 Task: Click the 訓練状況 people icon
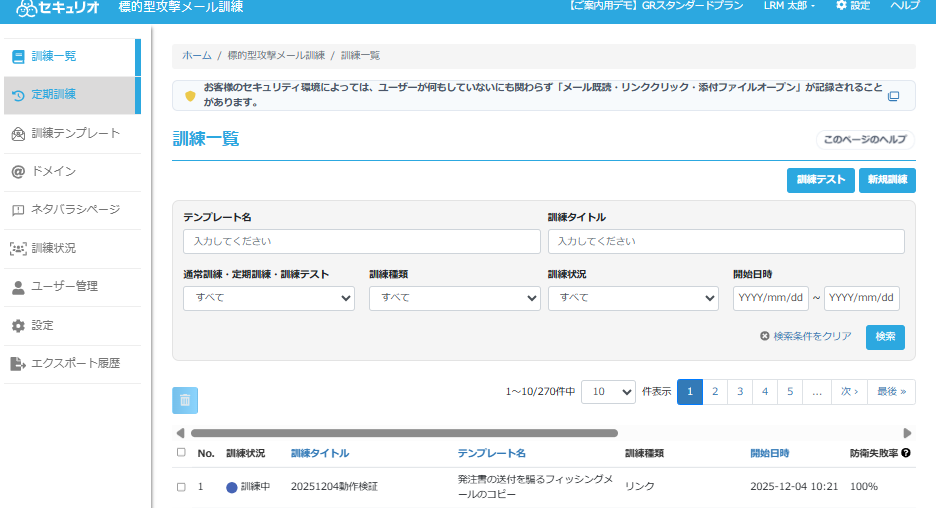pos(19,249)
